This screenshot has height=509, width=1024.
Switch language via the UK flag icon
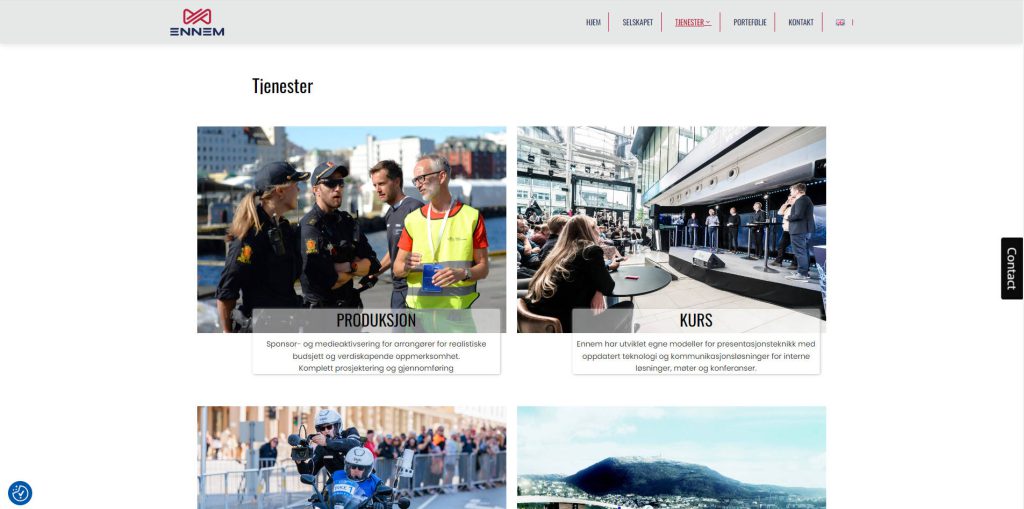point(840,22)
